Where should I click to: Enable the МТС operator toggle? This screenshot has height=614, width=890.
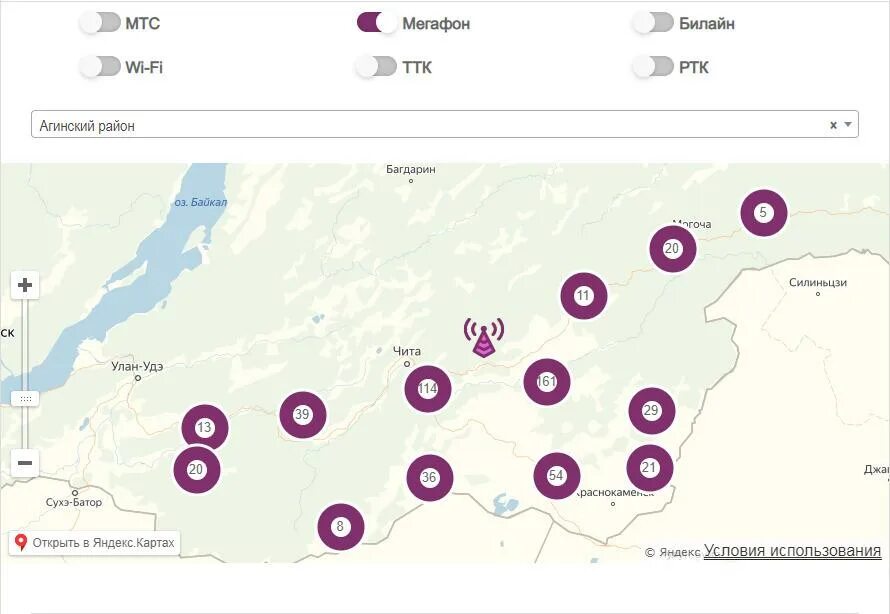tap(100, 23)
